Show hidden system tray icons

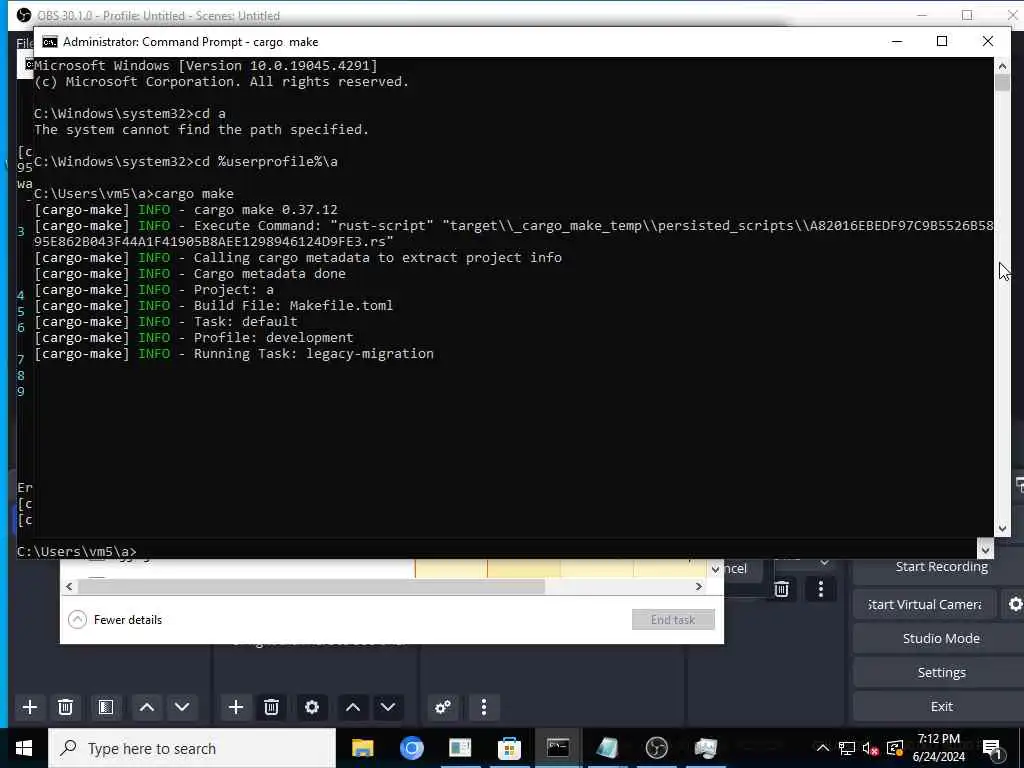(x=823, y=748)
